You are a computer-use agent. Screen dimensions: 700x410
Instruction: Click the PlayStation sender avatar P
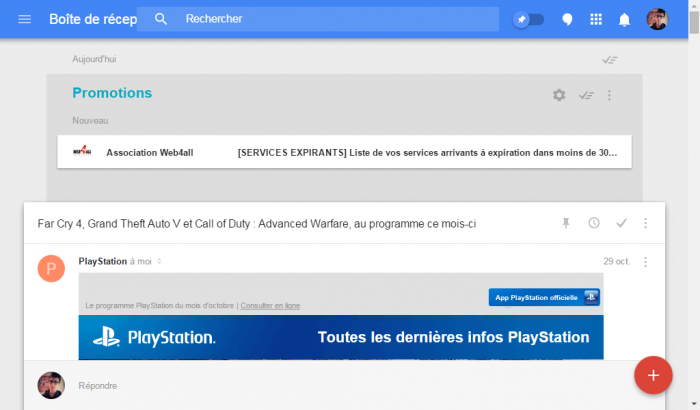point(51,268)
